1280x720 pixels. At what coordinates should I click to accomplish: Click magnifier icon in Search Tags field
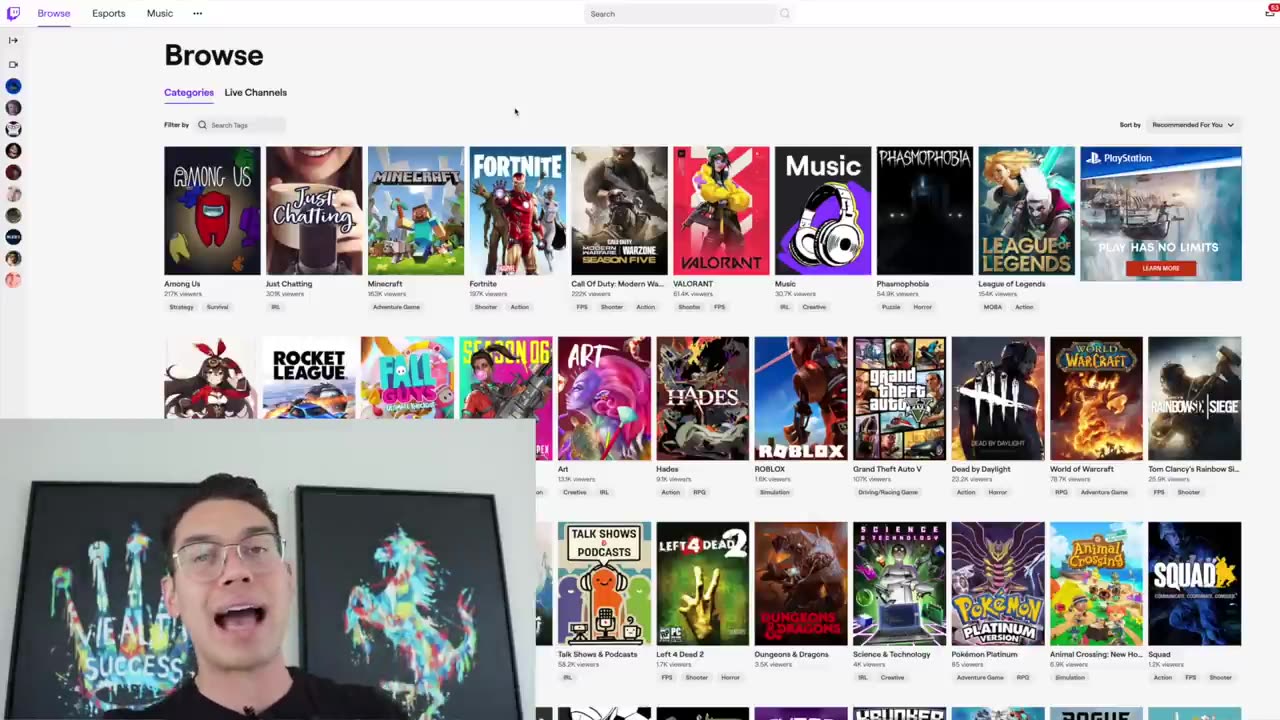tap(202, 125)
